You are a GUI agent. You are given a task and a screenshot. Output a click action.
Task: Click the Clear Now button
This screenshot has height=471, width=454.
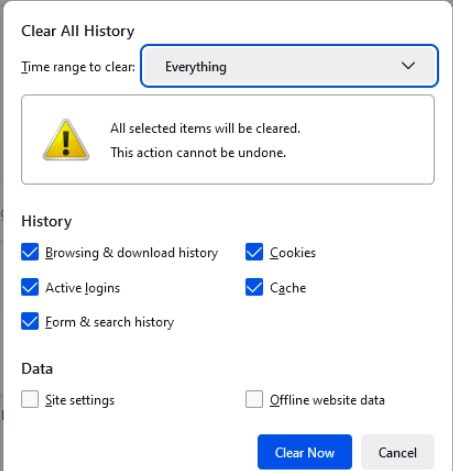coord(305,452)
